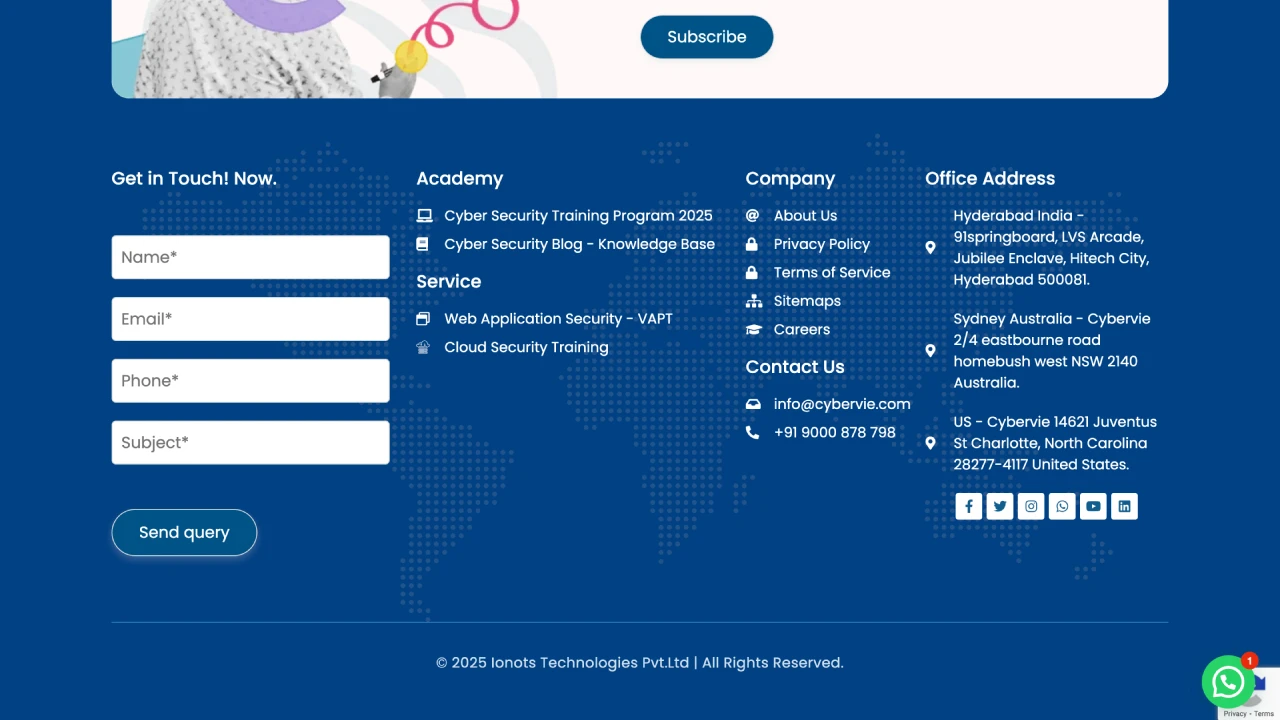This screenshot has width=1280, height=720.
Task: Open the floating green WhatsApp chat bubble
Action: 1227,682
